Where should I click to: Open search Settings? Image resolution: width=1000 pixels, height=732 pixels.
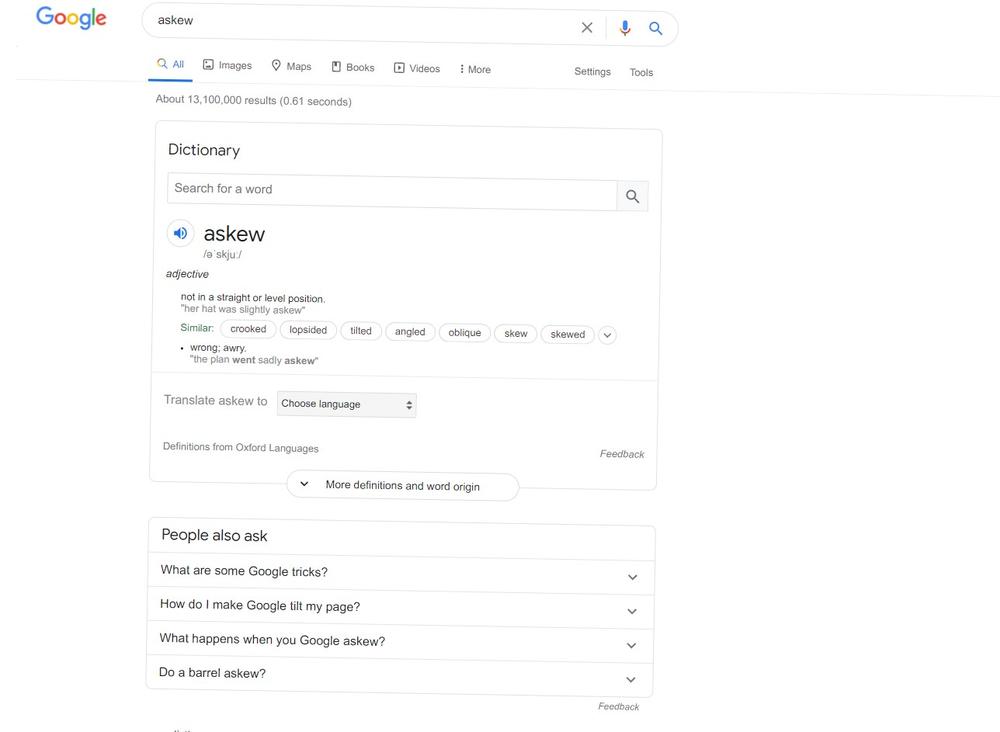coord(592,71)
